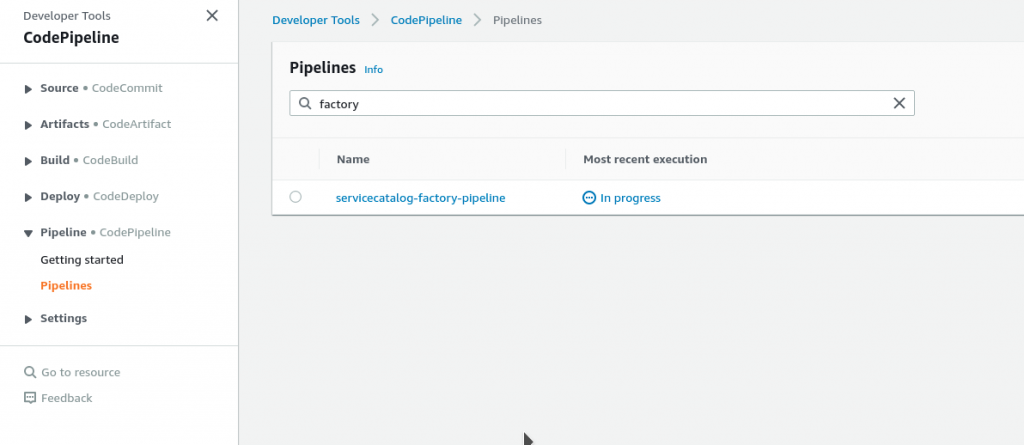
Task: Click the CodePipeline sidebar title
Action: 71,37
